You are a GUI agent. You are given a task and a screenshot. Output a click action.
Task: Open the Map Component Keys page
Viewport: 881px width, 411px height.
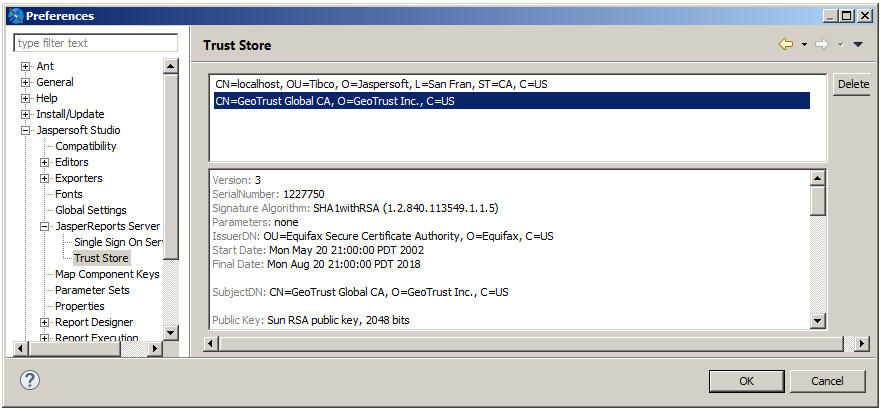tap(107, 274)
